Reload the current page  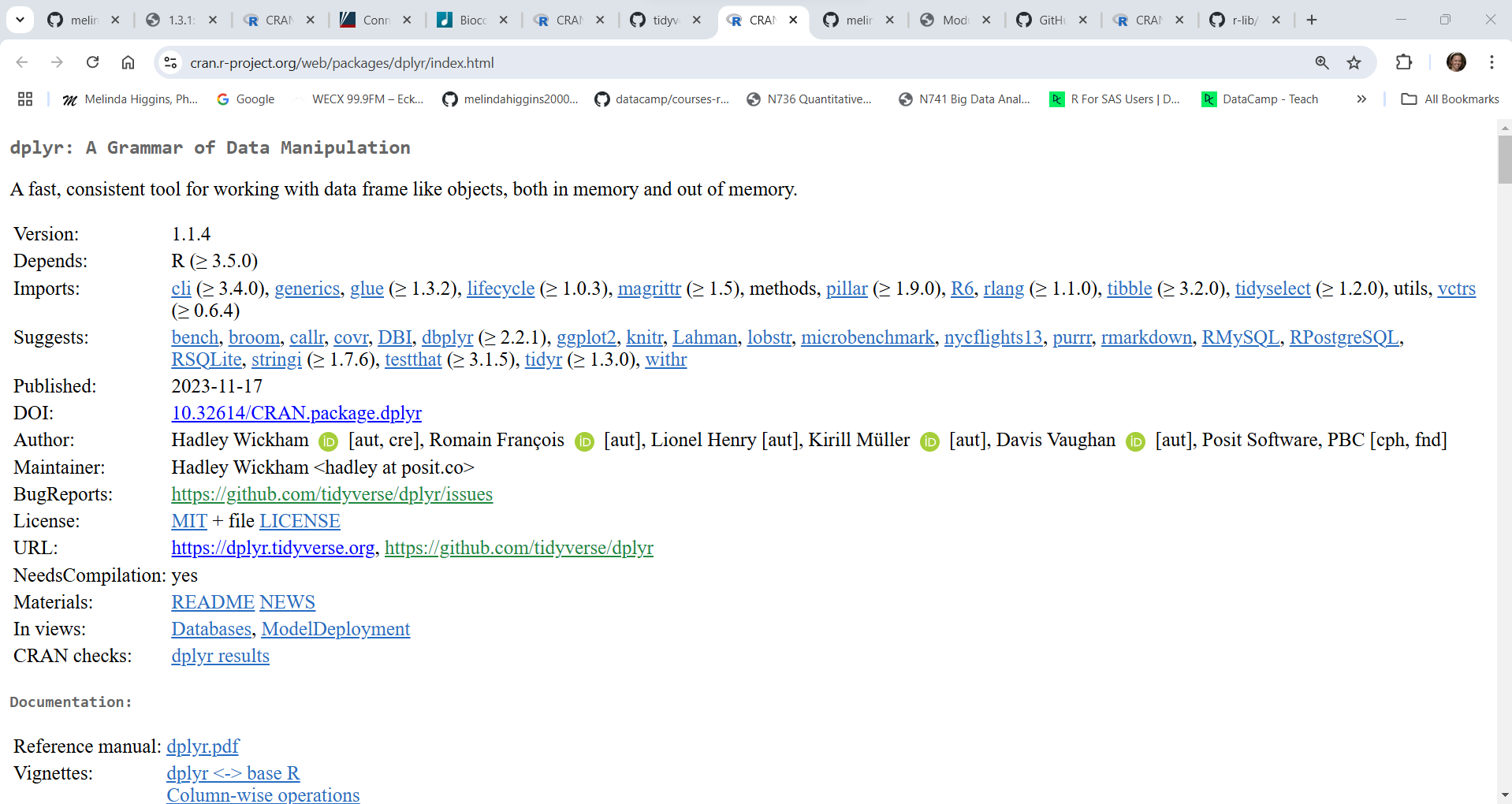pos(92,62)
